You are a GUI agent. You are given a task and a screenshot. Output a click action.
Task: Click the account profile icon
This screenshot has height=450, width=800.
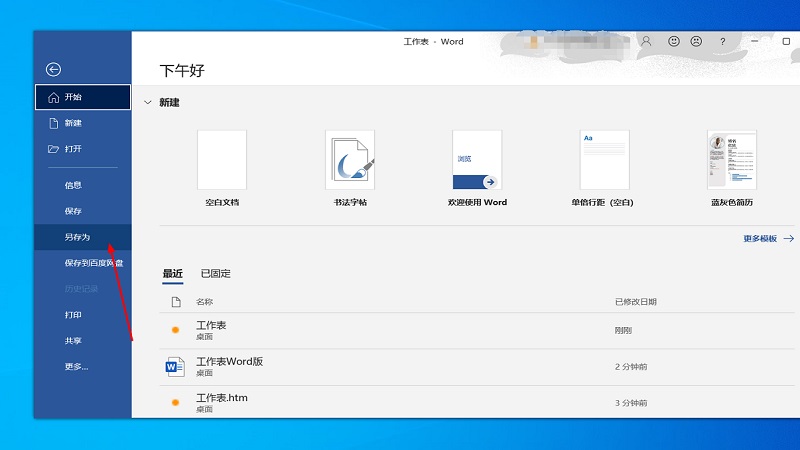pyautogui.click(x=647, y=42)
